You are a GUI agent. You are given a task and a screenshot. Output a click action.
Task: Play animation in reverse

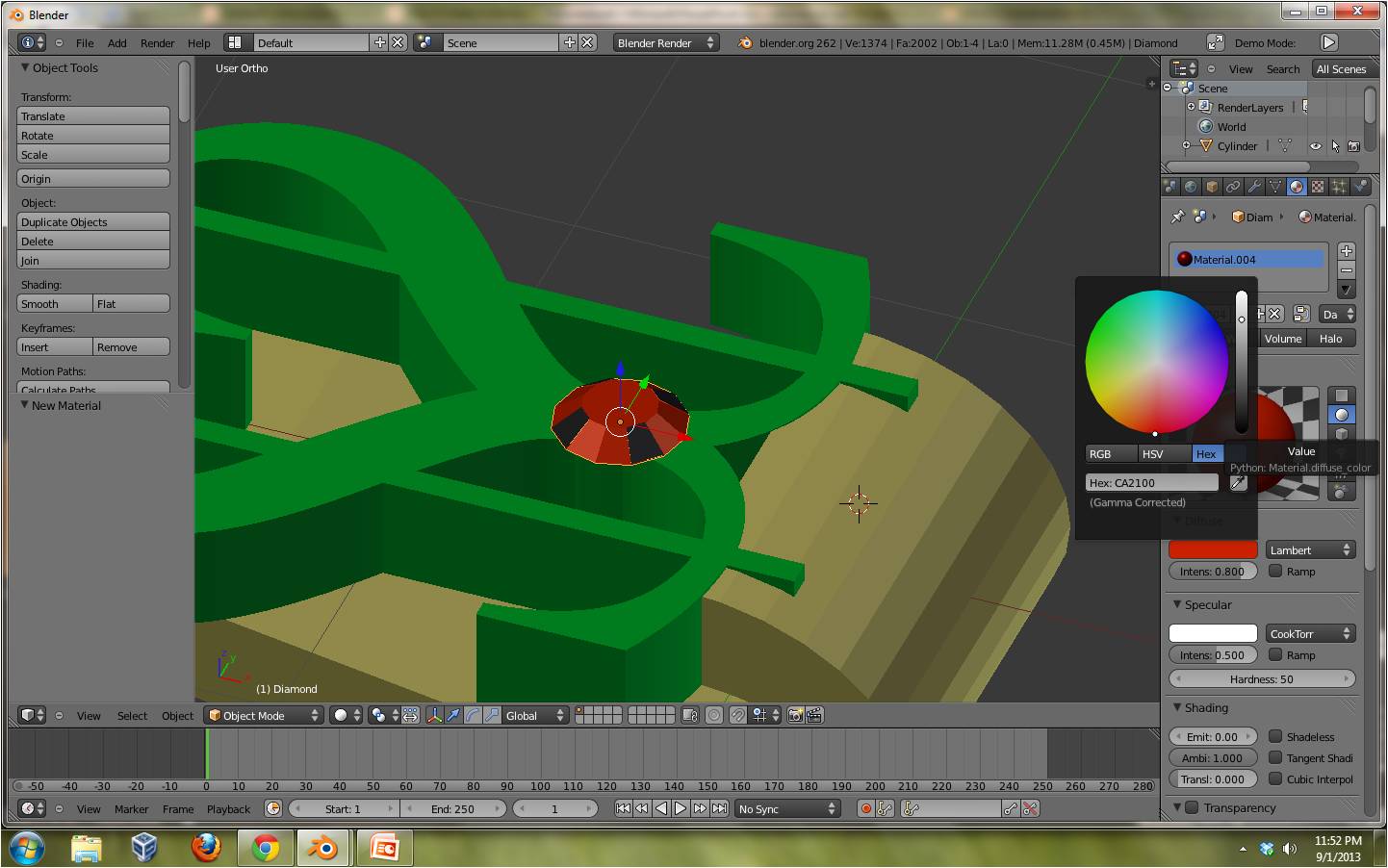pos(661,808)
